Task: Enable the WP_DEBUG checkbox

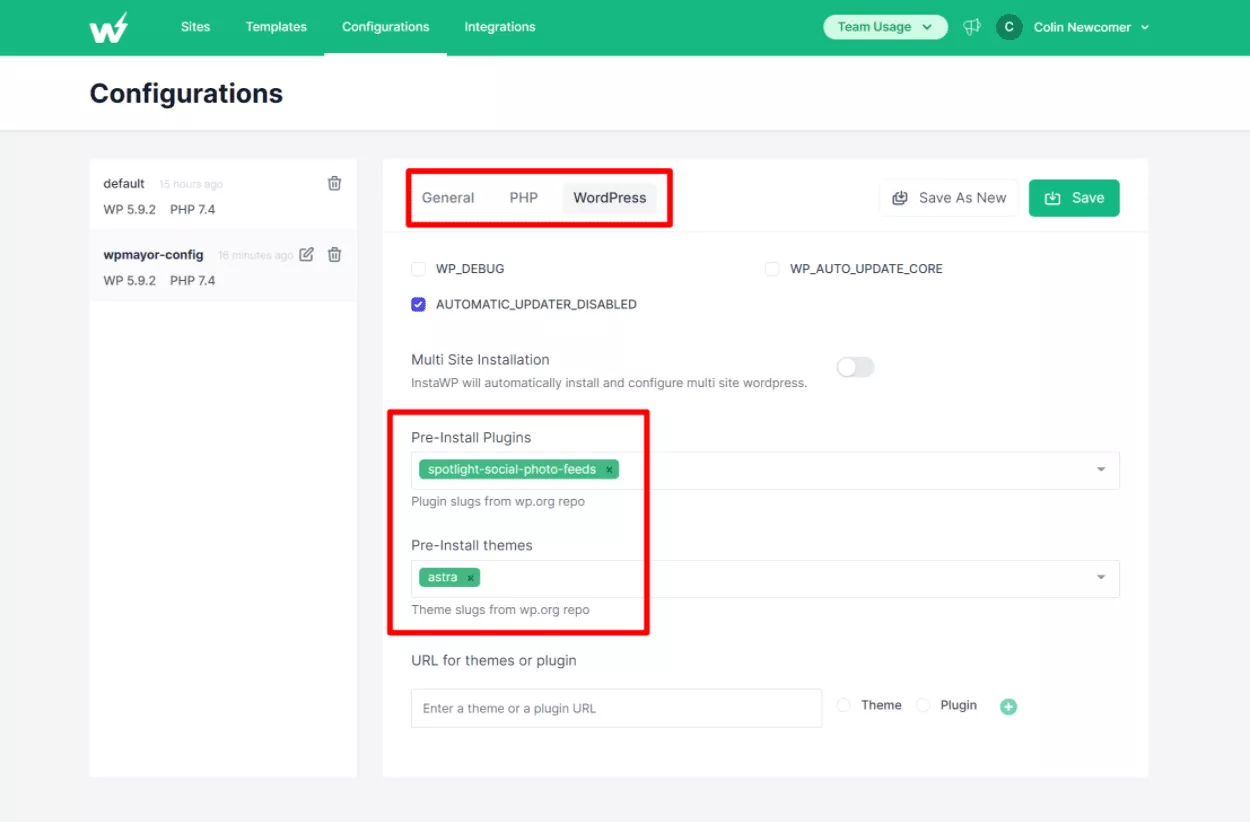Action: pos(418,269)
